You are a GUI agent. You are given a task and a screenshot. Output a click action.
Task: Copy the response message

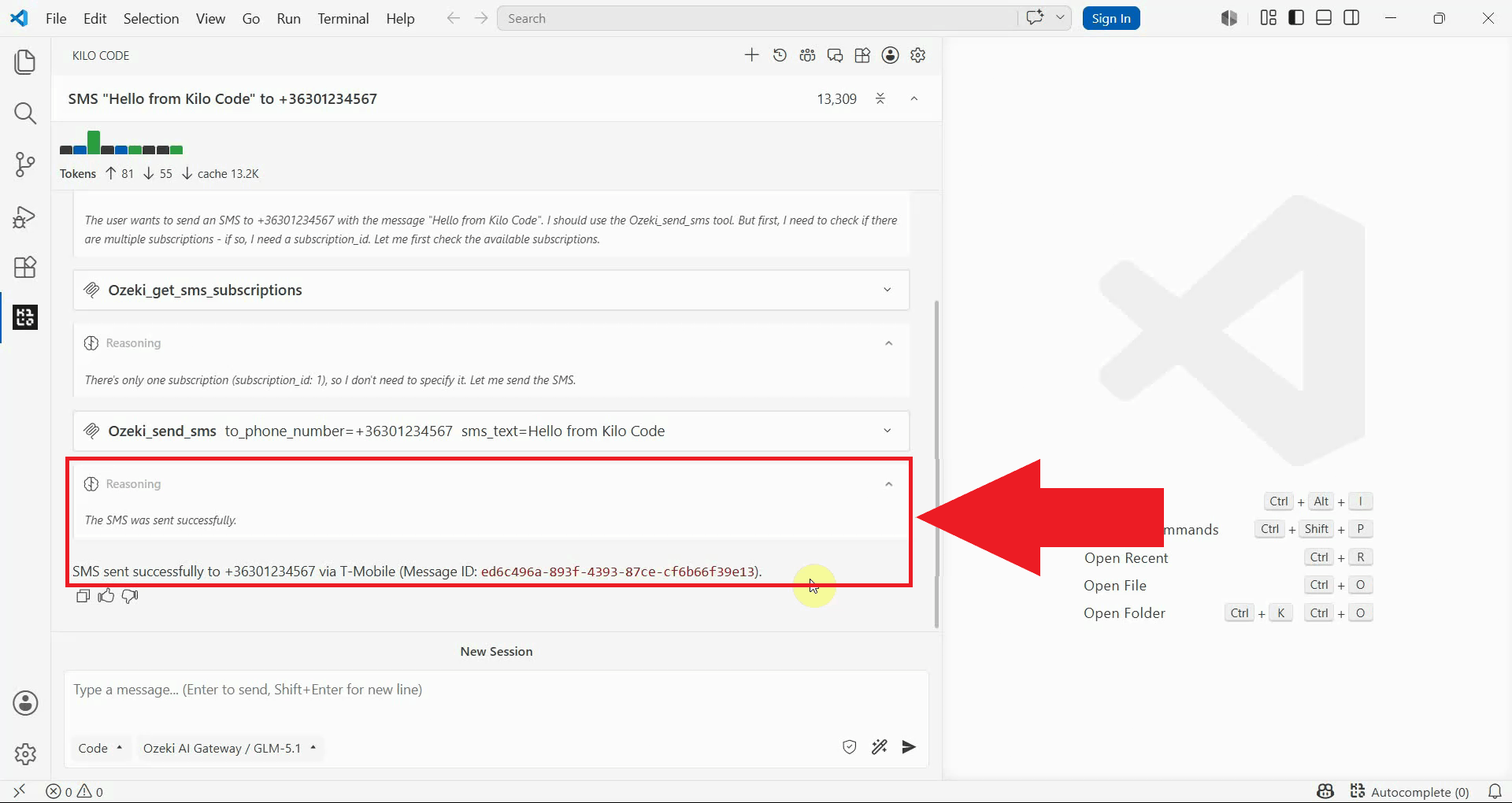(83, 596)
